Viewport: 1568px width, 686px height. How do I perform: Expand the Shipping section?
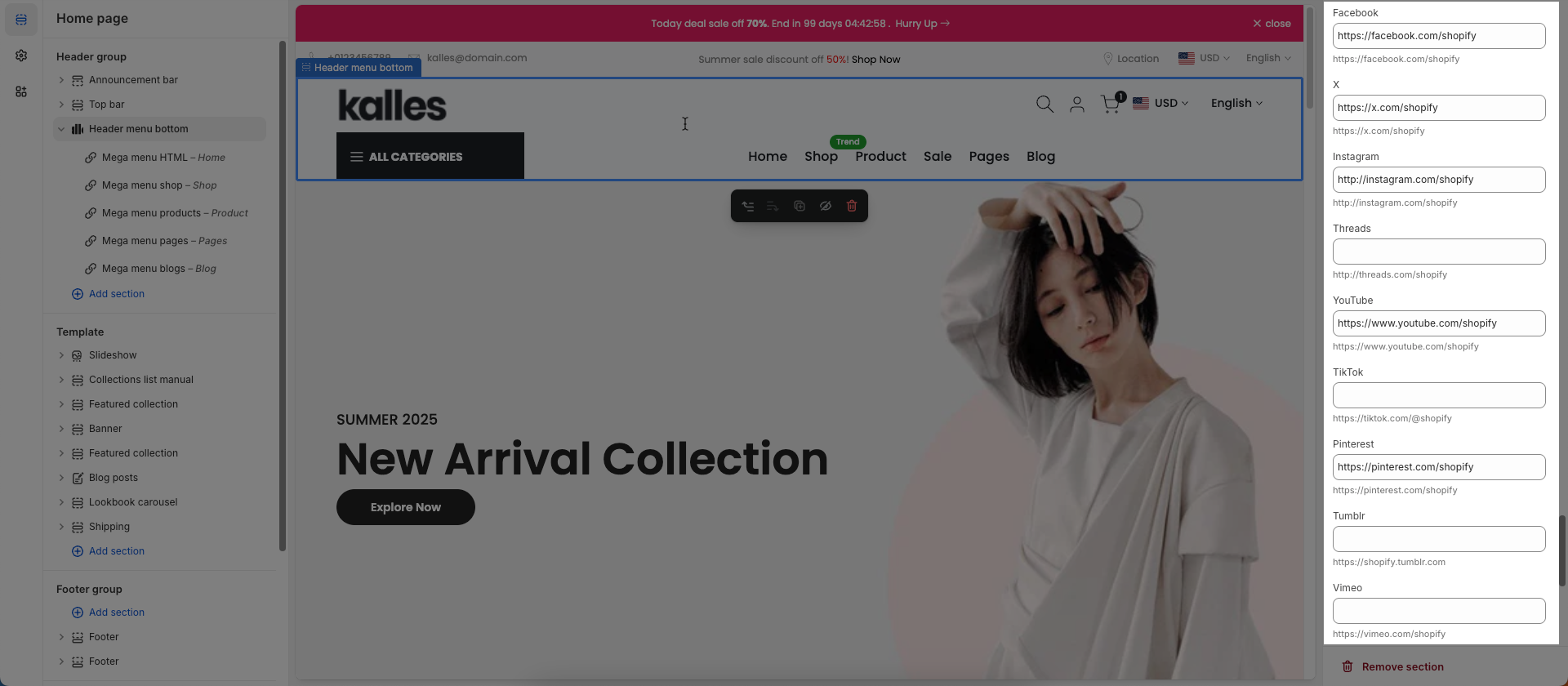[61, 527]
